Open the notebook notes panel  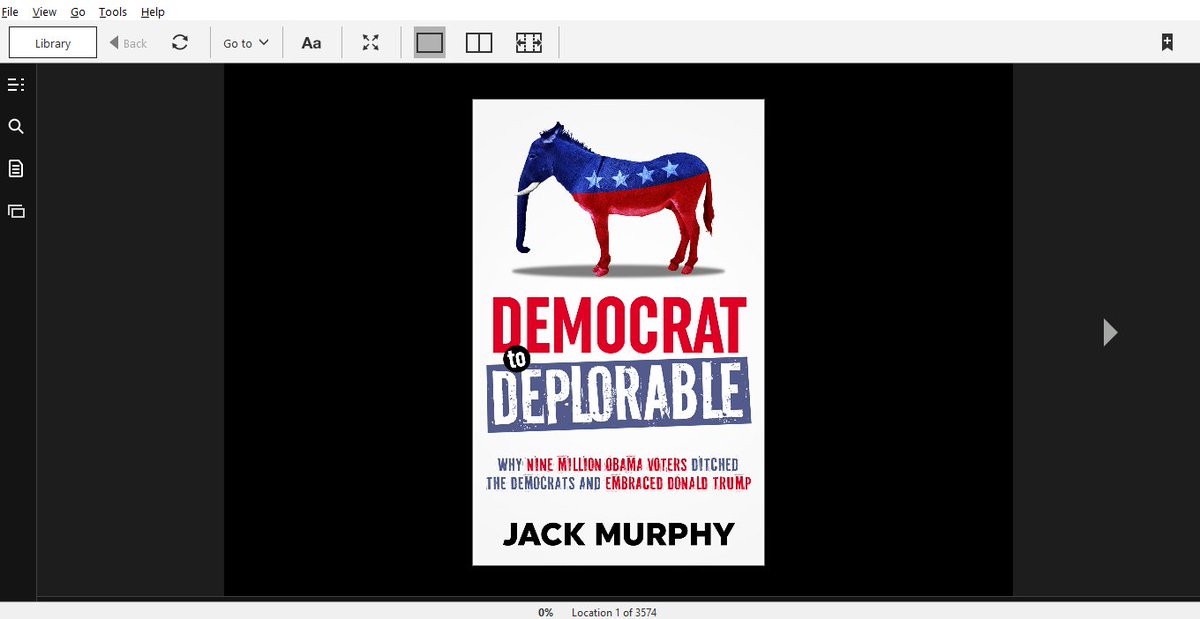(x=16, y=168)
